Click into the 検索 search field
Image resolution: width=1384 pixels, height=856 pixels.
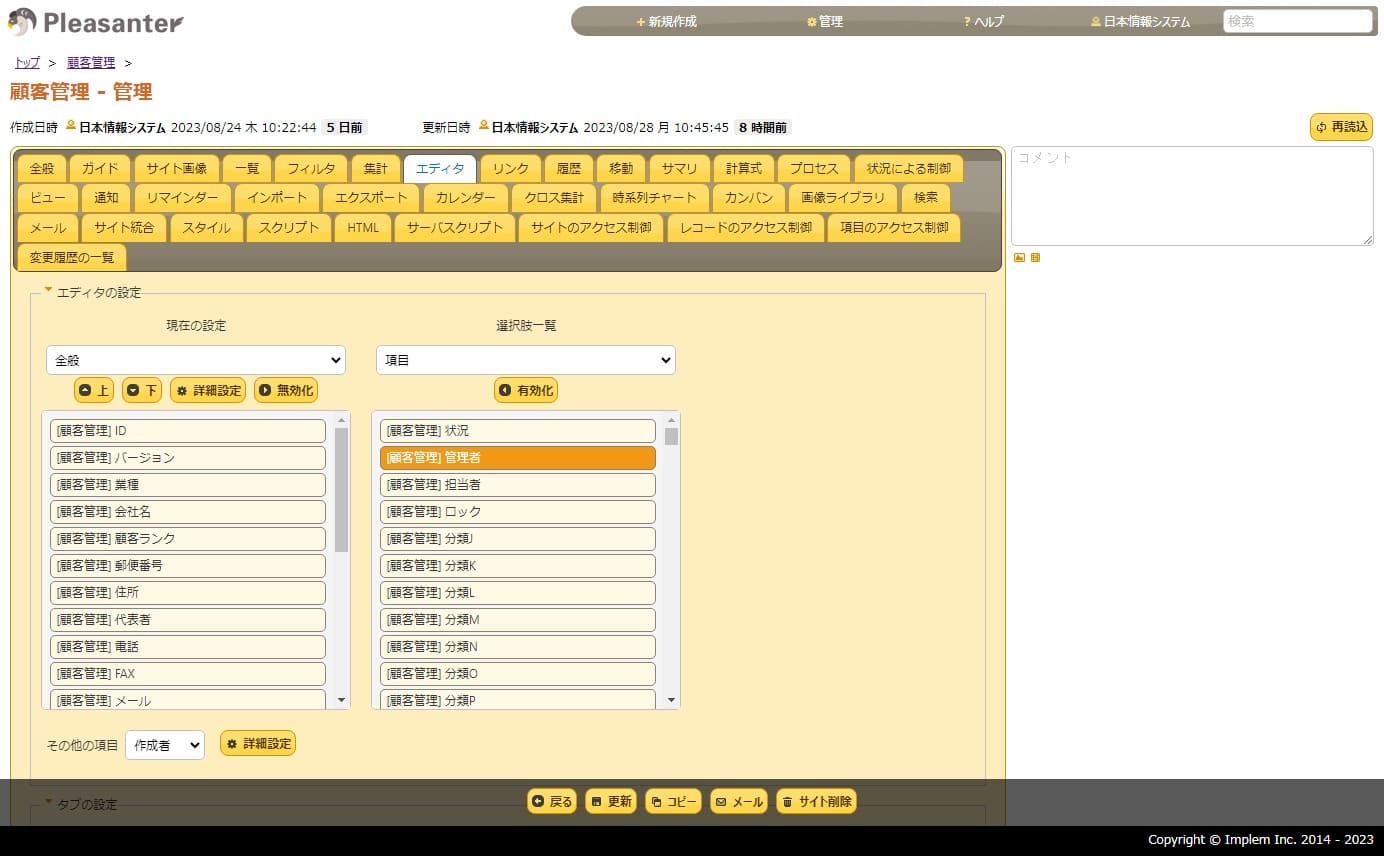1297,21
